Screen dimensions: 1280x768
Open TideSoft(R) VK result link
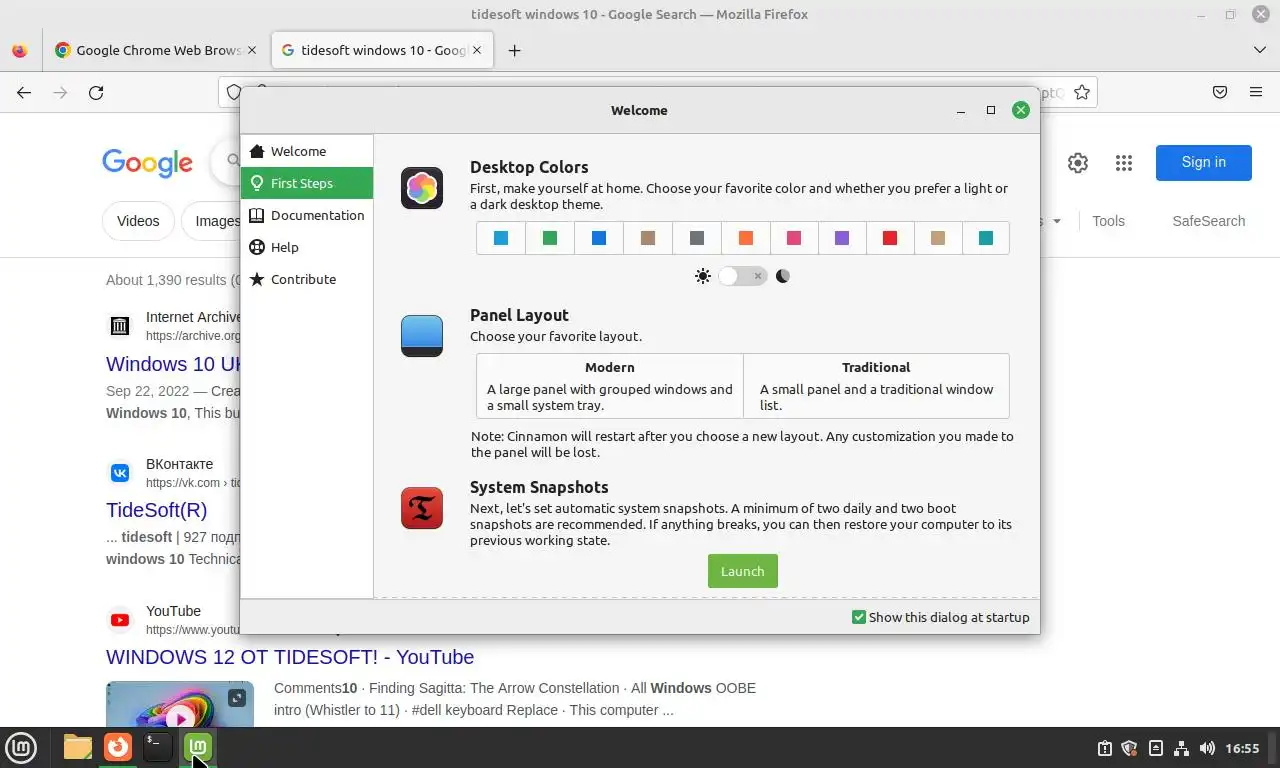pos(157,510)
